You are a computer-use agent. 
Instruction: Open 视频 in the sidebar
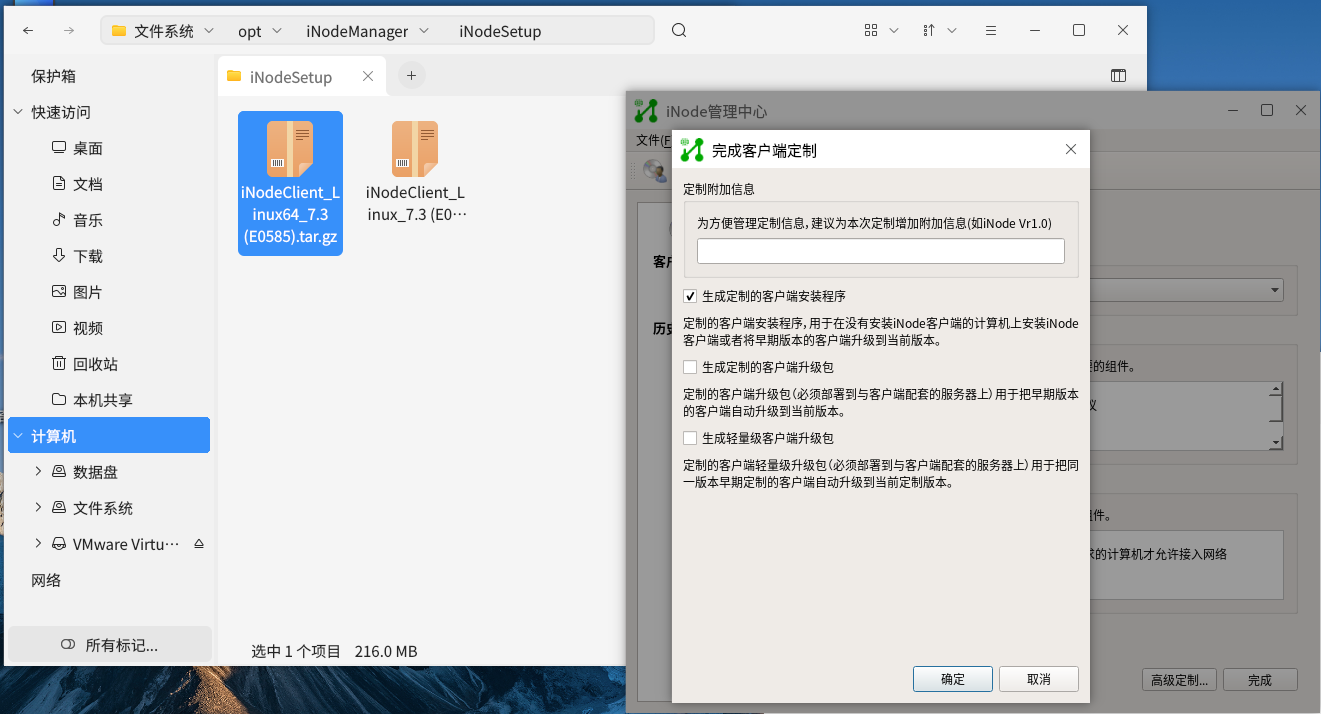pos(88,328)
